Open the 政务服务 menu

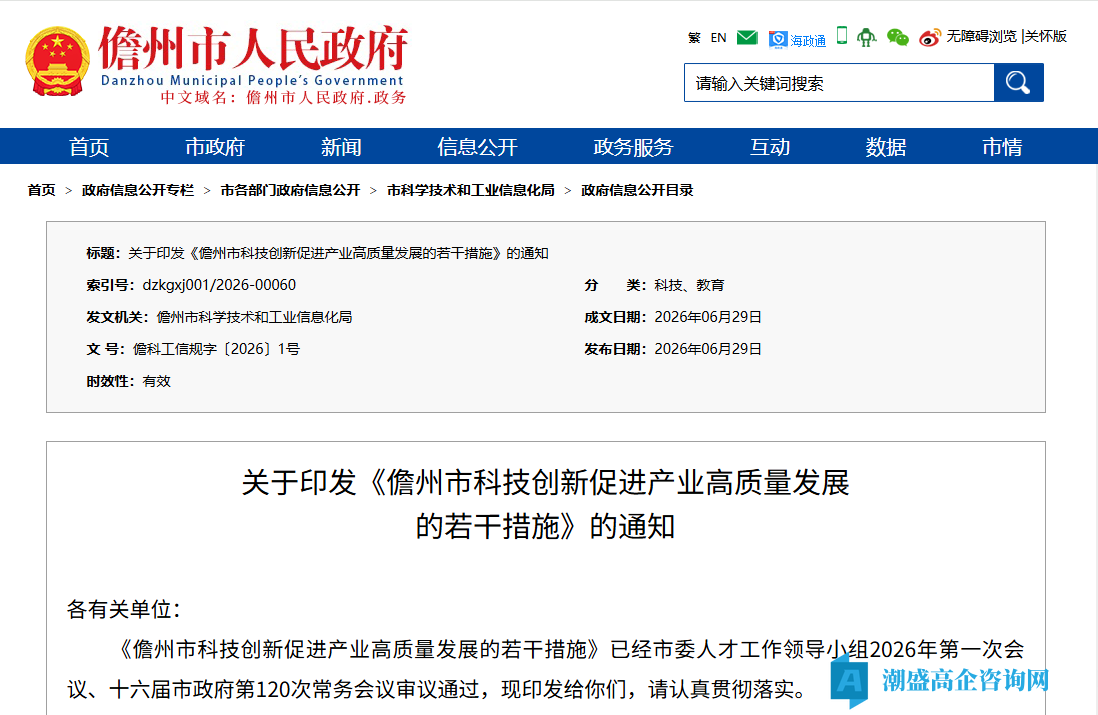pos(633,147)
